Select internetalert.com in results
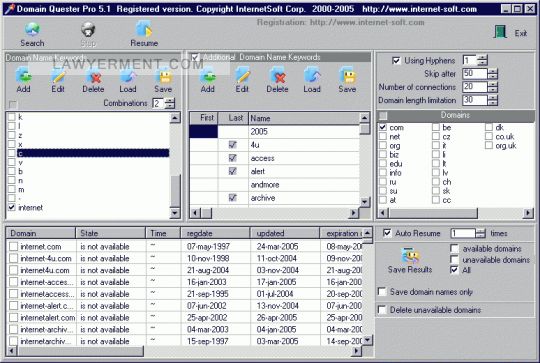This screenshot has height=363, width=540. (x=47, y=318)
